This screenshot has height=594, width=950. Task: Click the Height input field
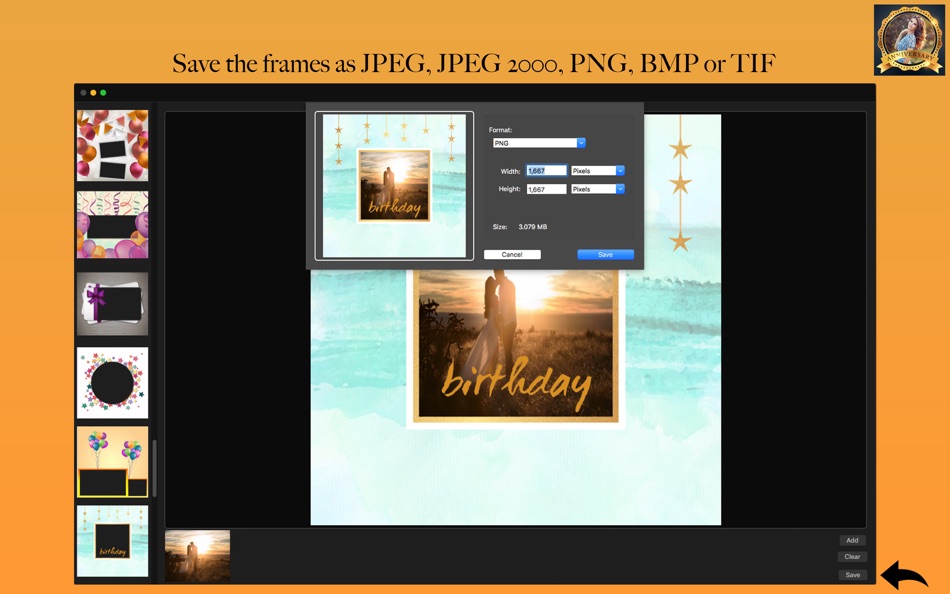tap(546, 189)
